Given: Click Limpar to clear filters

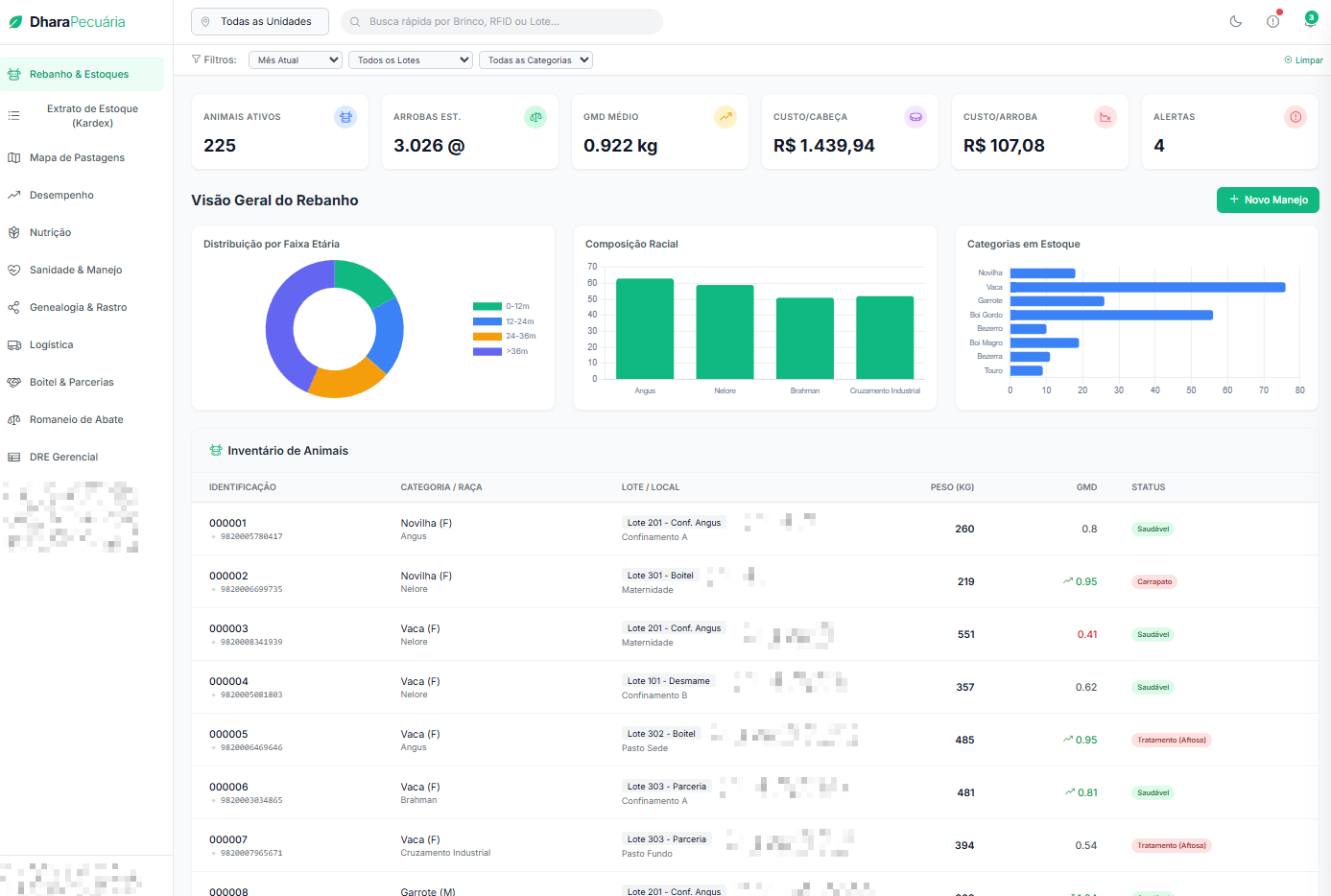Looking at the screenshot, I should (1303, 59).
